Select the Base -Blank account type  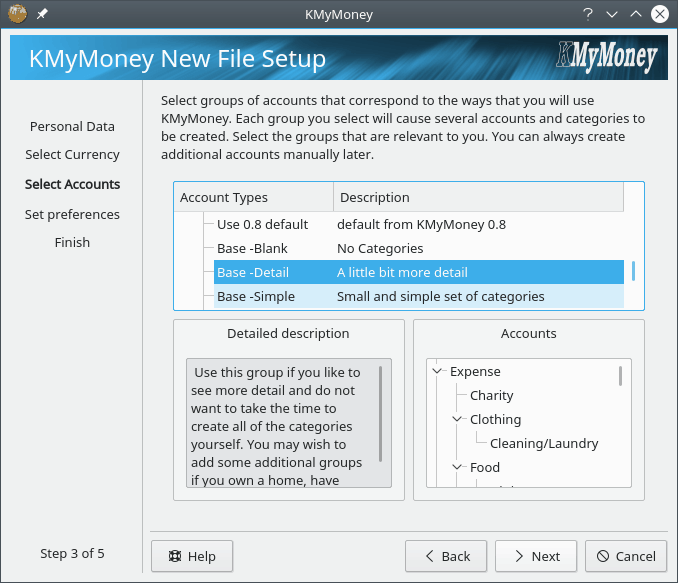(252, 248)
